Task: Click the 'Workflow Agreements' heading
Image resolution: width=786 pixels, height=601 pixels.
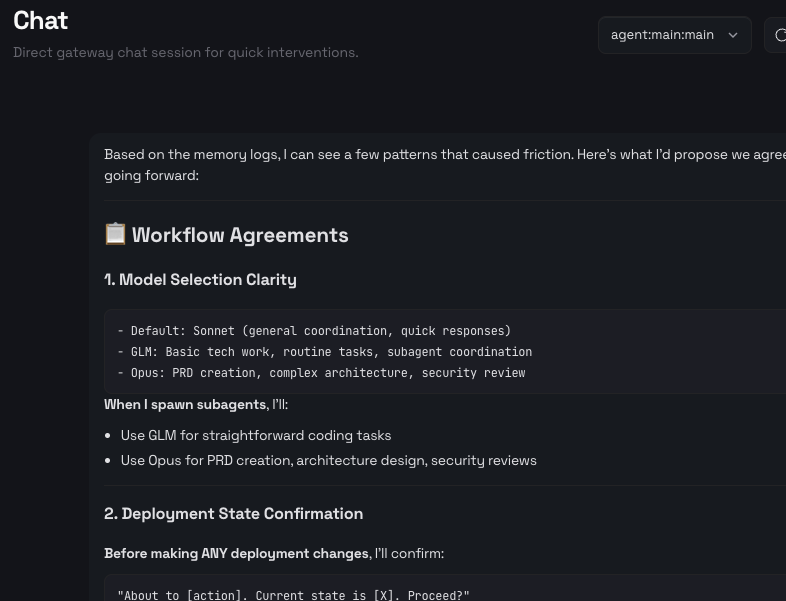Action: (x=240, y=235)
